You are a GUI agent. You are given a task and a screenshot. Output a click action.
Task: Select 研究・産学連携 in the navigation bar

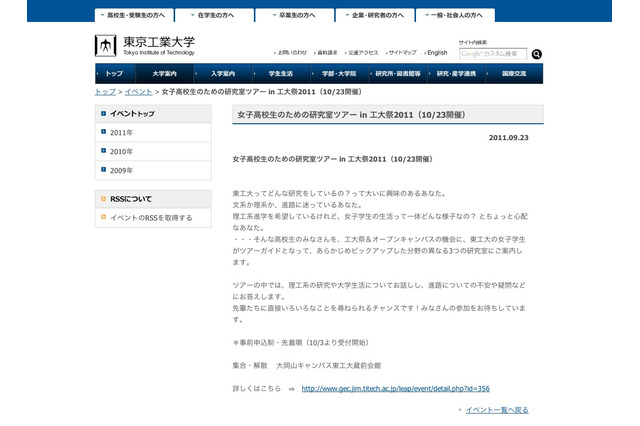point(456,73)
